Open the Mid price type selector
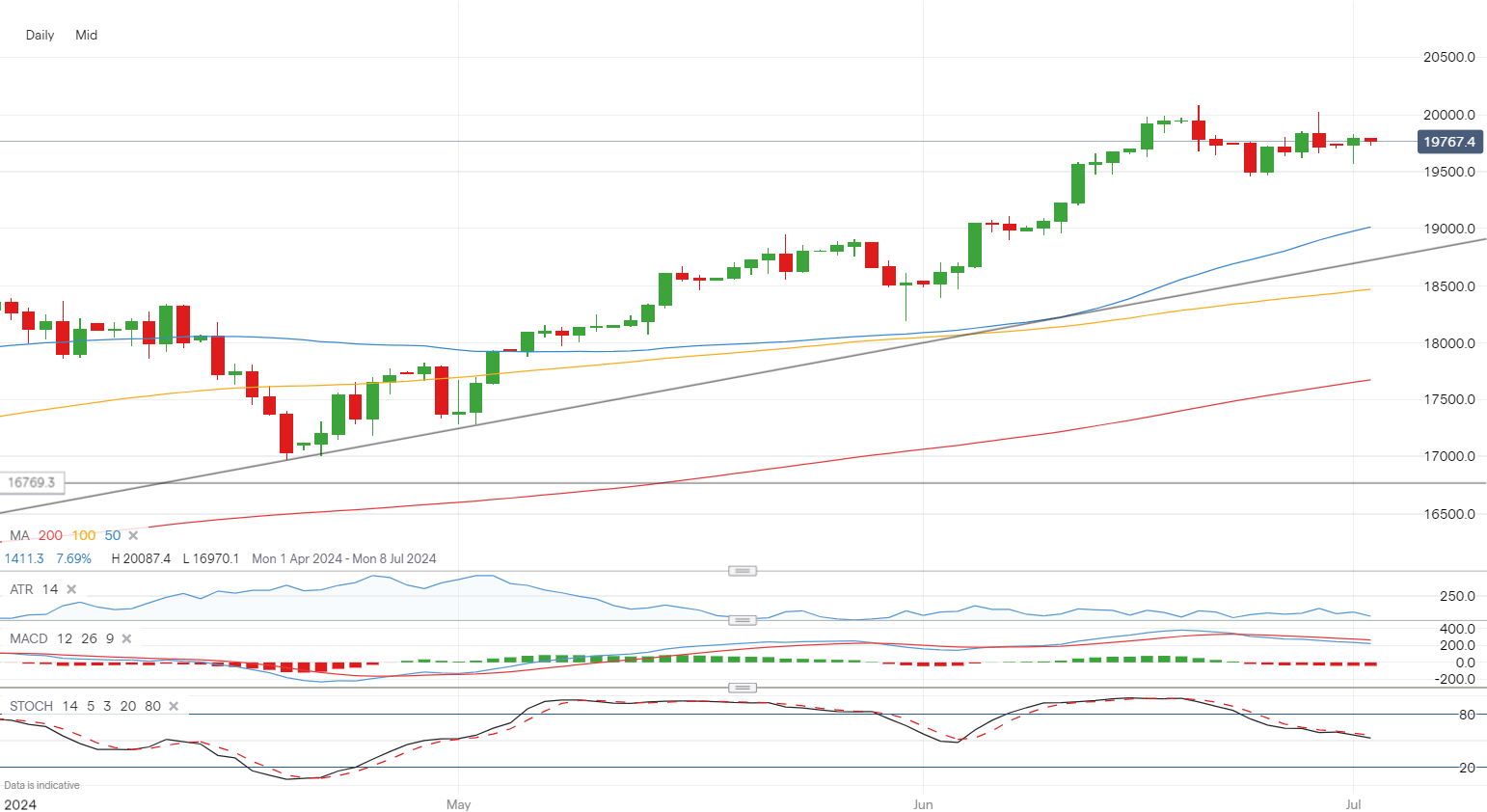This screenshot has width=1487, height=812. pos(87,35)
